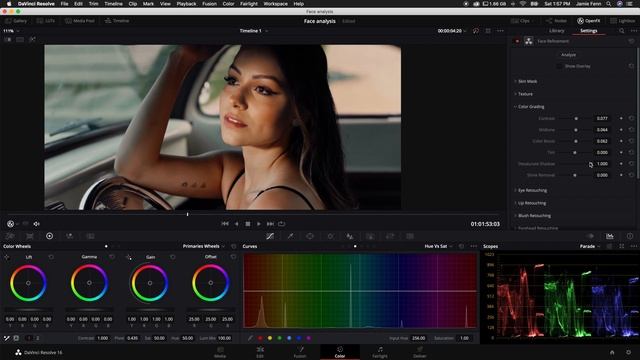Mute the viewer audio speaker icon
Viewport: 640px width, 360px height.
coord(36,224)
